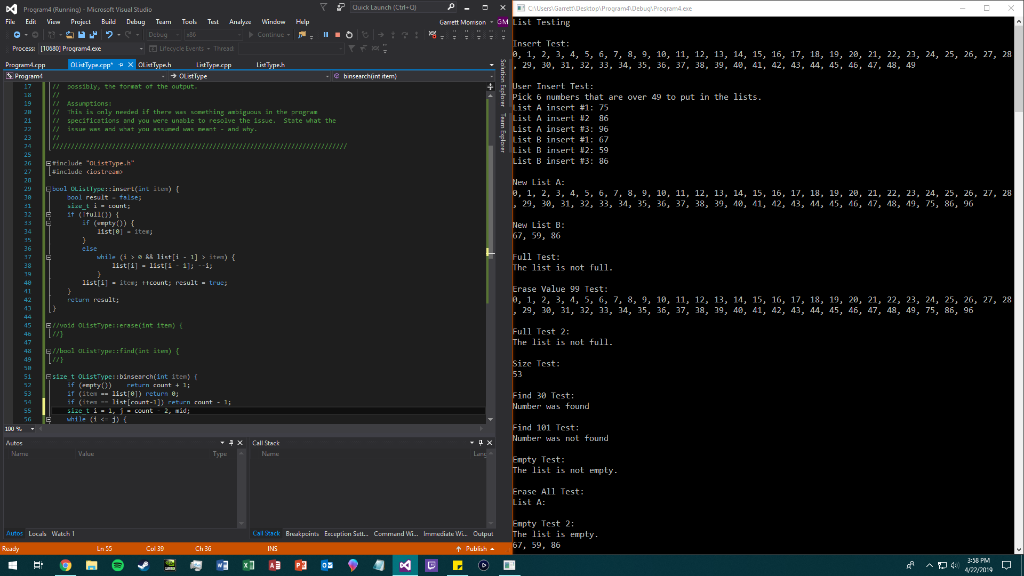
Task: Collapse the OListType::insert function outline
Action: 48,189
